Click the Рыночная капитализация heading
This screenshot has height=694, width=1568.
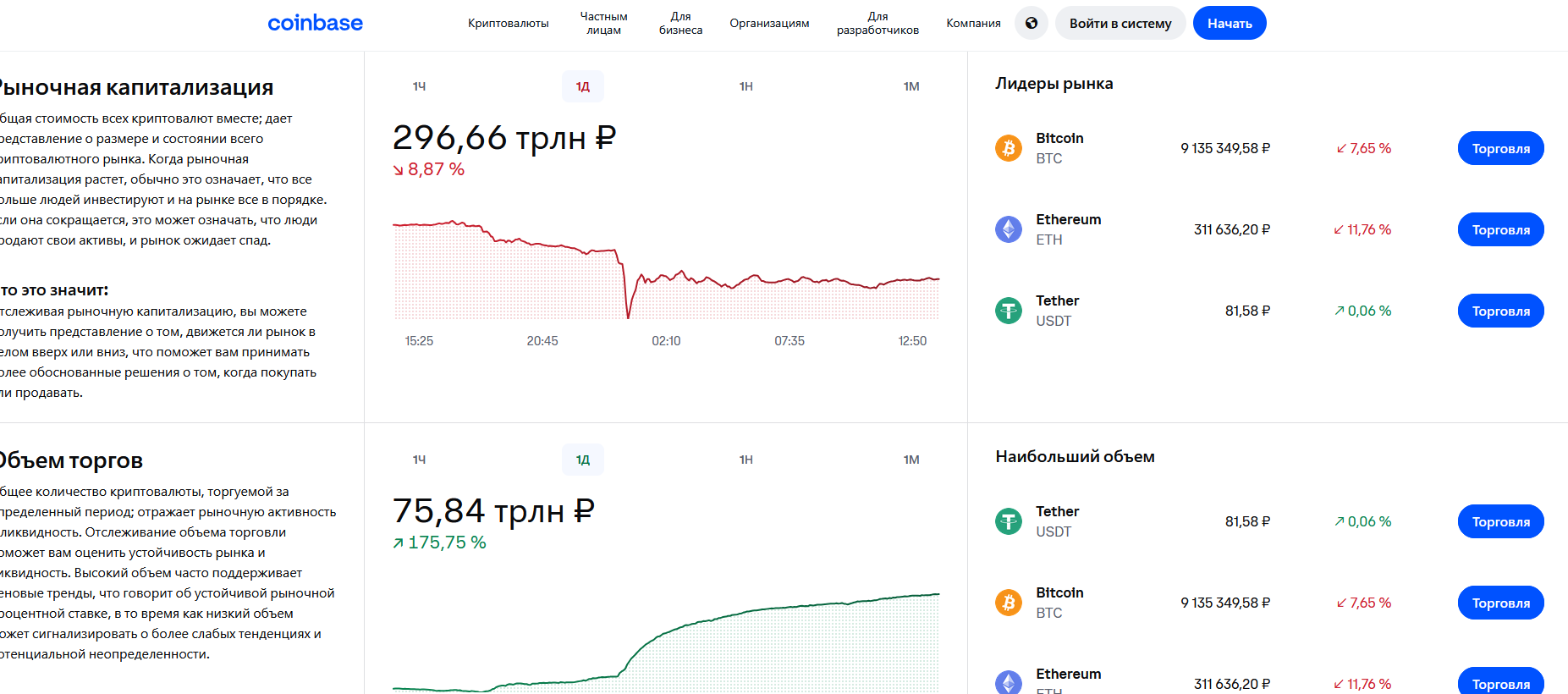pyautogui.click(x=135, y=87)
